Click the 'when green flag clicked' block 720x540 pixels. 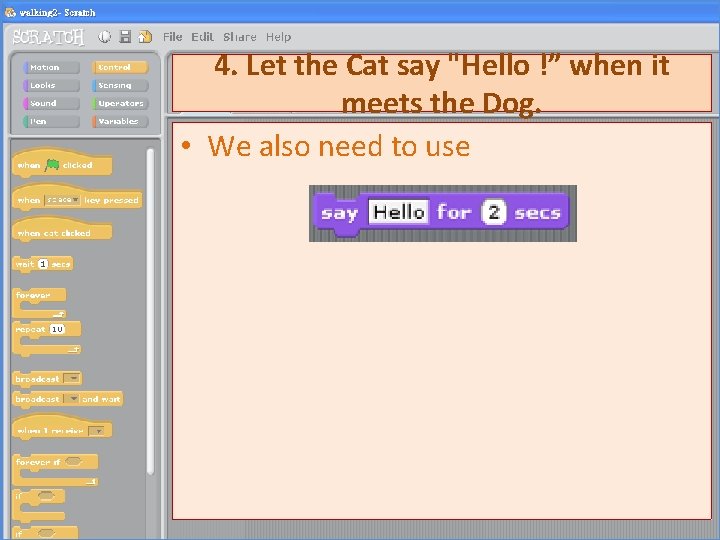point(62,164)
